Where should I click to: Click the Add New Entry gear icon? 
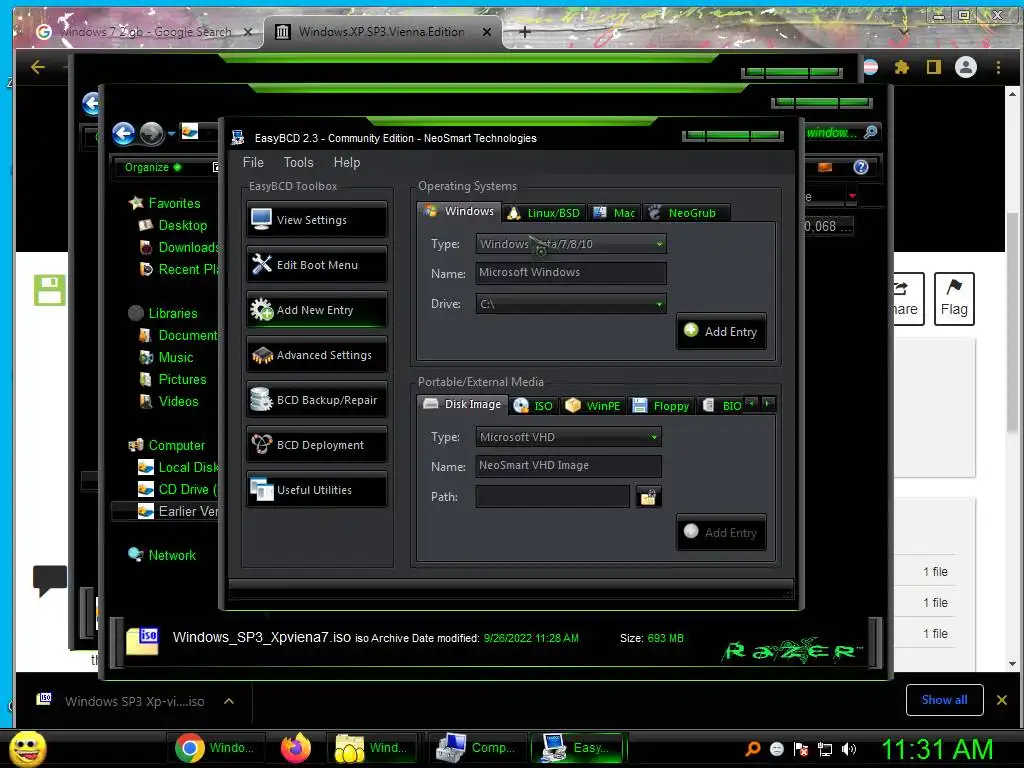(261, 309)
